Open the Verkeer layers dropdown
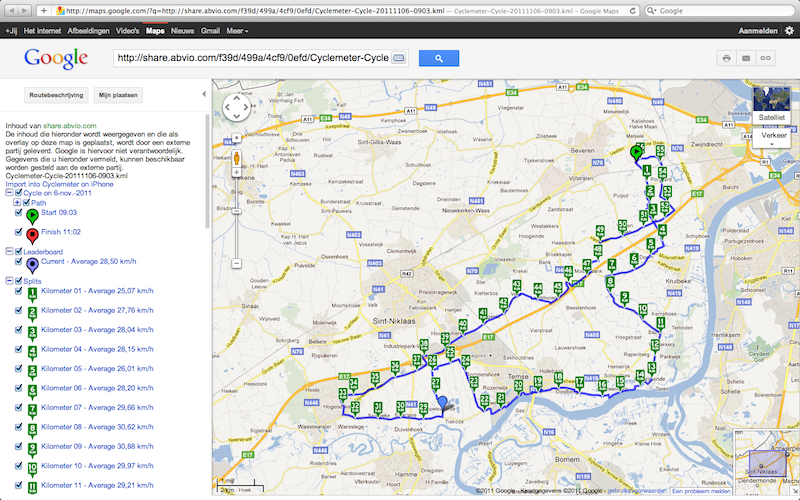The height and width of the screenshot is (500, 800). pyautogui.click(x=773, y=138)
